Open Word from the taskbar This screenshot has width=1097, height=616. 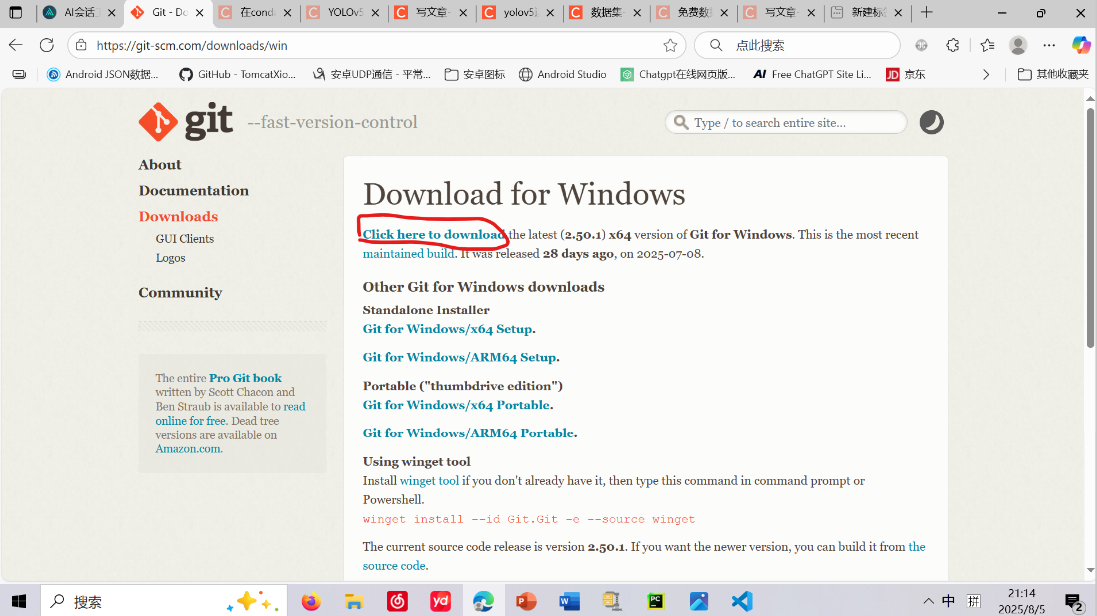tap(569, 601)
